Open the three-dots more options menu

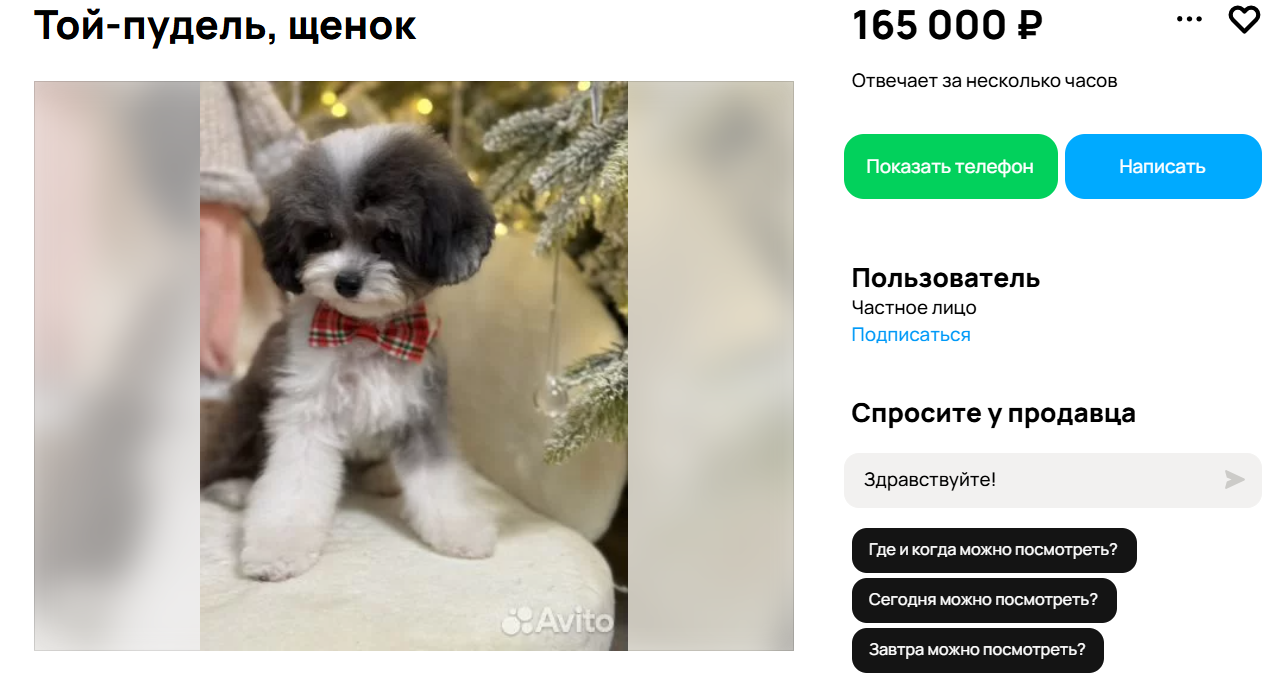point(1189,20)
